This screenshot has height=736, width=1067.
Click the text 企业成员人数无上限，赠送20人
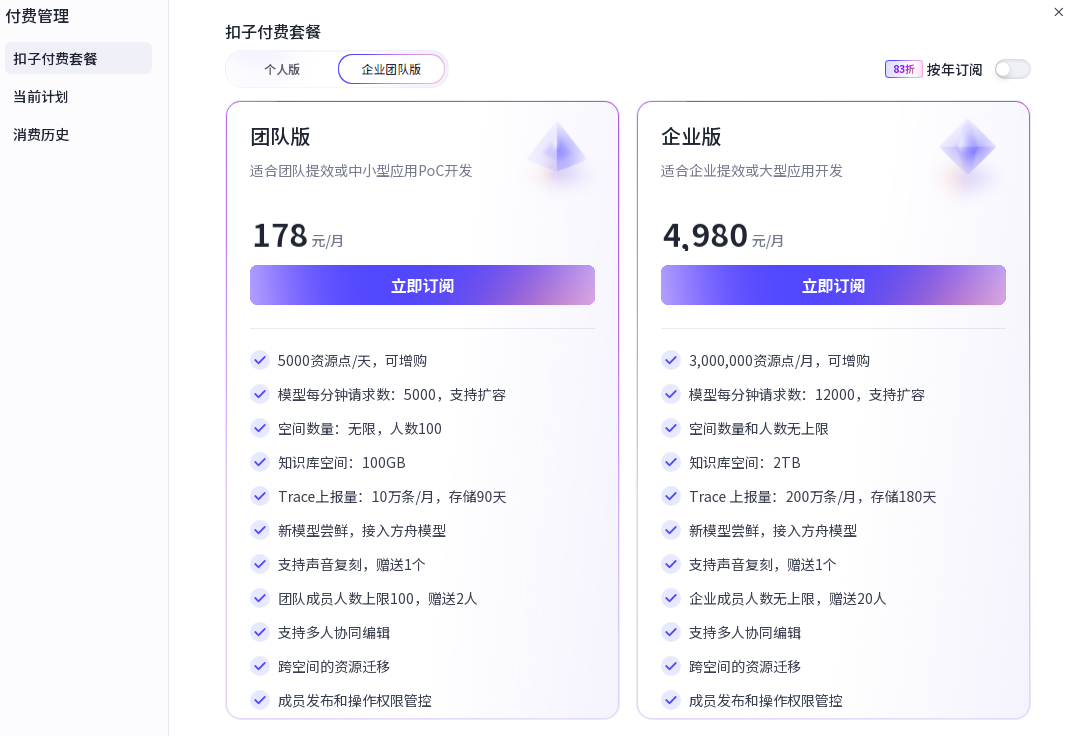788,599
